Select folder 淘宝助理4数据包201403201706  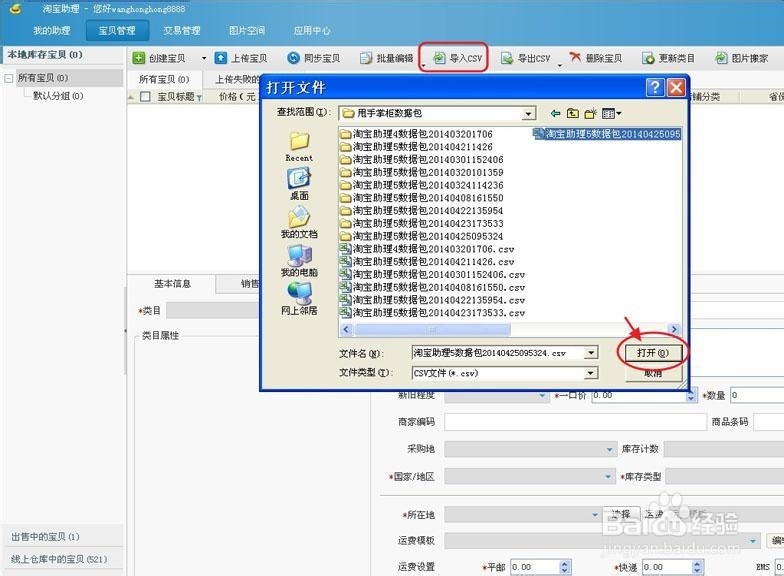pyautogui.click(x=416, y=134)
